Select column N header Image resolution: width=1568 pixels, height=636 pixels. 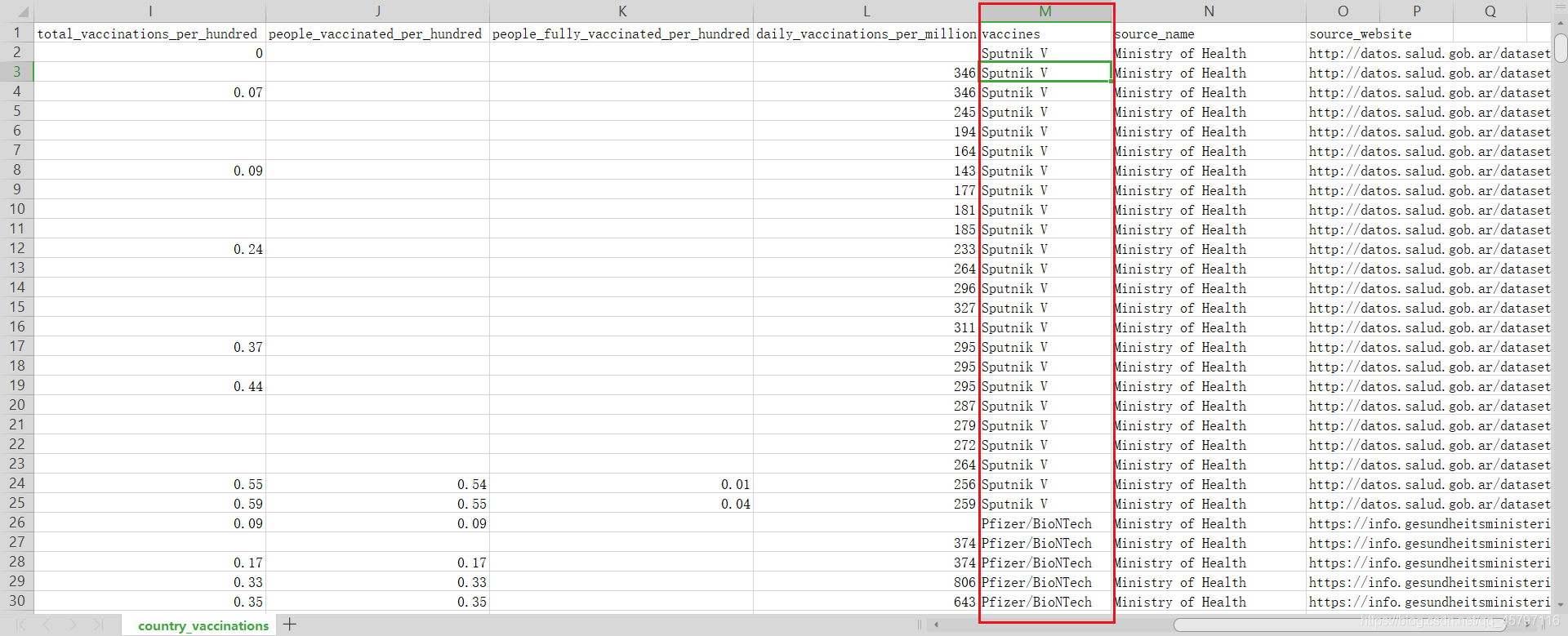pos(1209,11)
